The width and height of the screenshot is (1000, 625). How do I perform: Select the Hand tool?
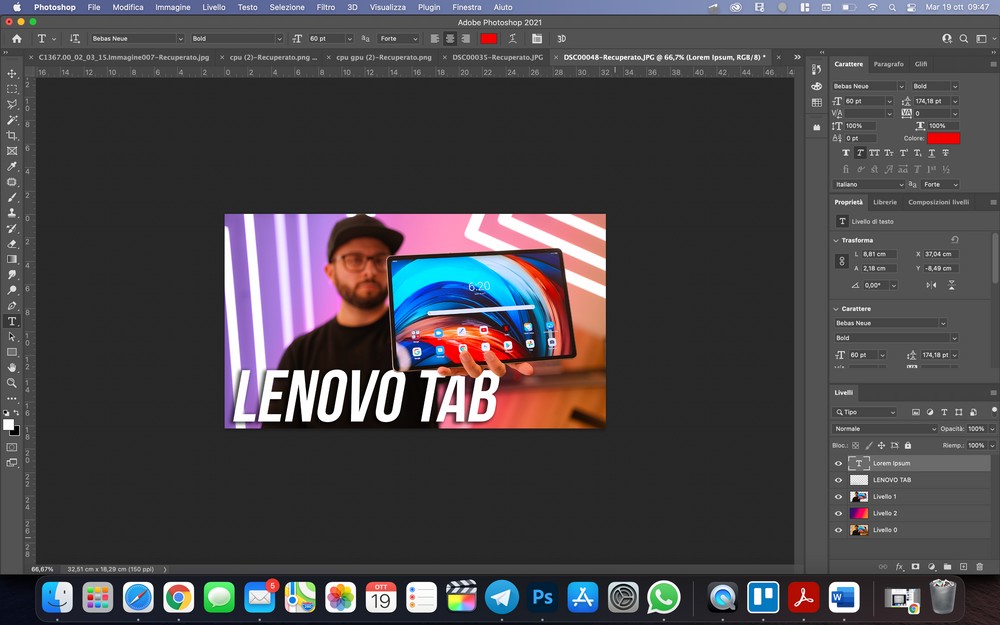[11, 367]
